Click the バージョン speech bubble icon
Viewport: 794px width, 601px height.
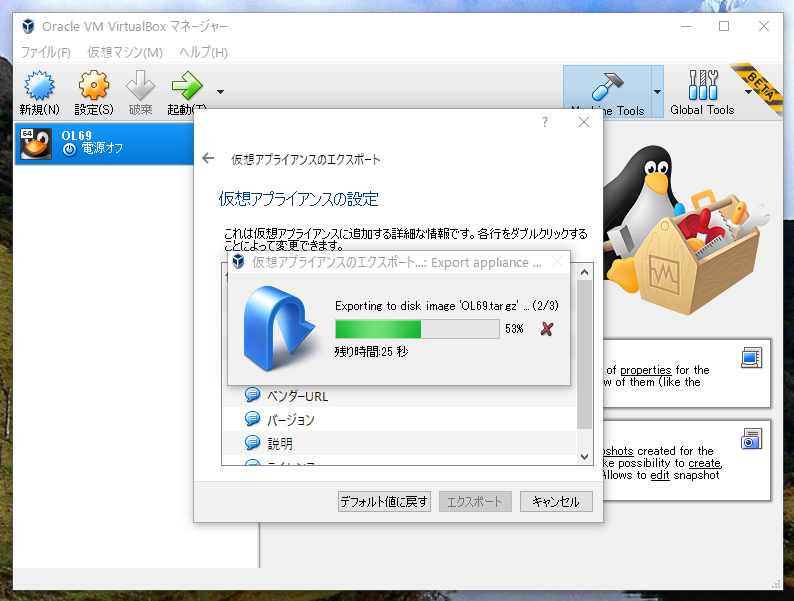tap(252, 418)
